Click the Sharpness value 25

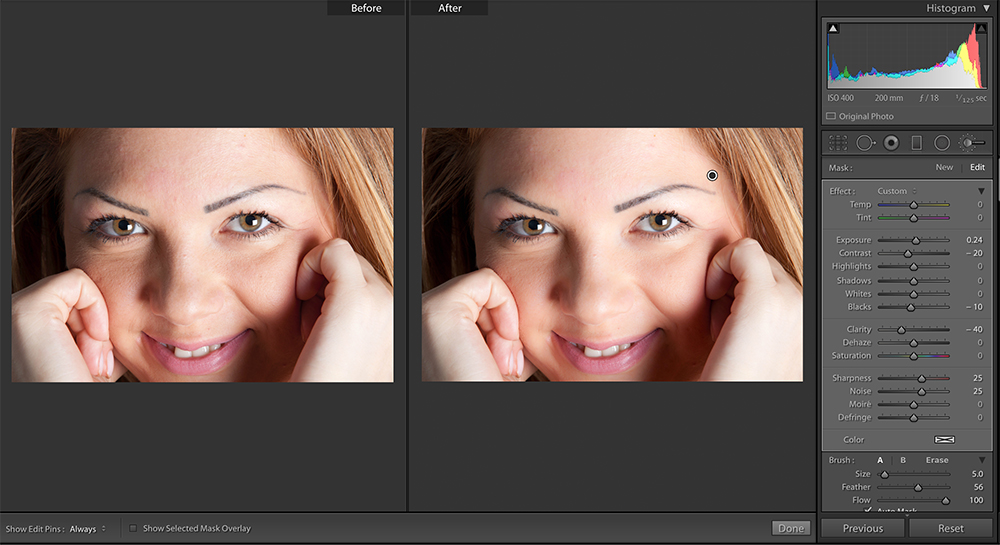coord(978,377)
